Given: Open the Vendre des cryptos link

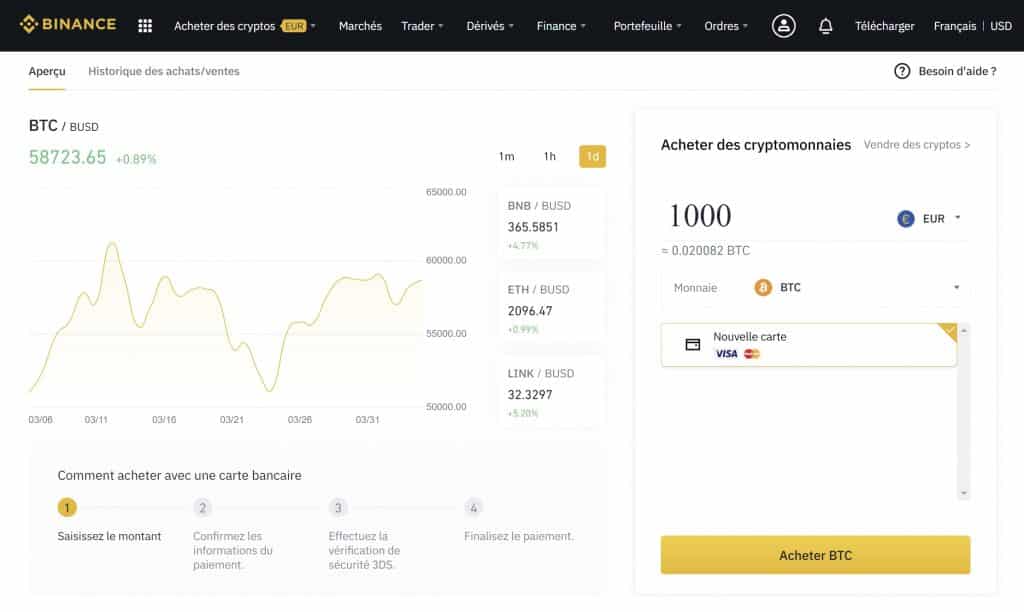Looking at the screenshot, I should 916,144.
